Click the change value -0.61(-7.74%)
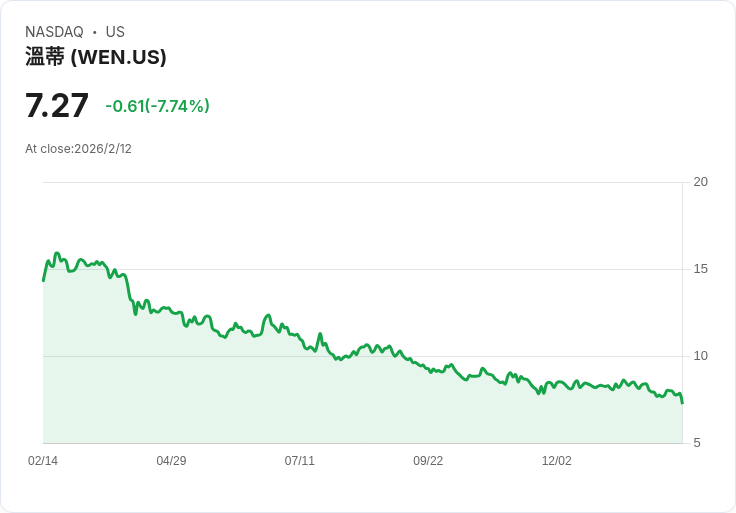This screenshot has width=736, height=513. click(157, 106)
